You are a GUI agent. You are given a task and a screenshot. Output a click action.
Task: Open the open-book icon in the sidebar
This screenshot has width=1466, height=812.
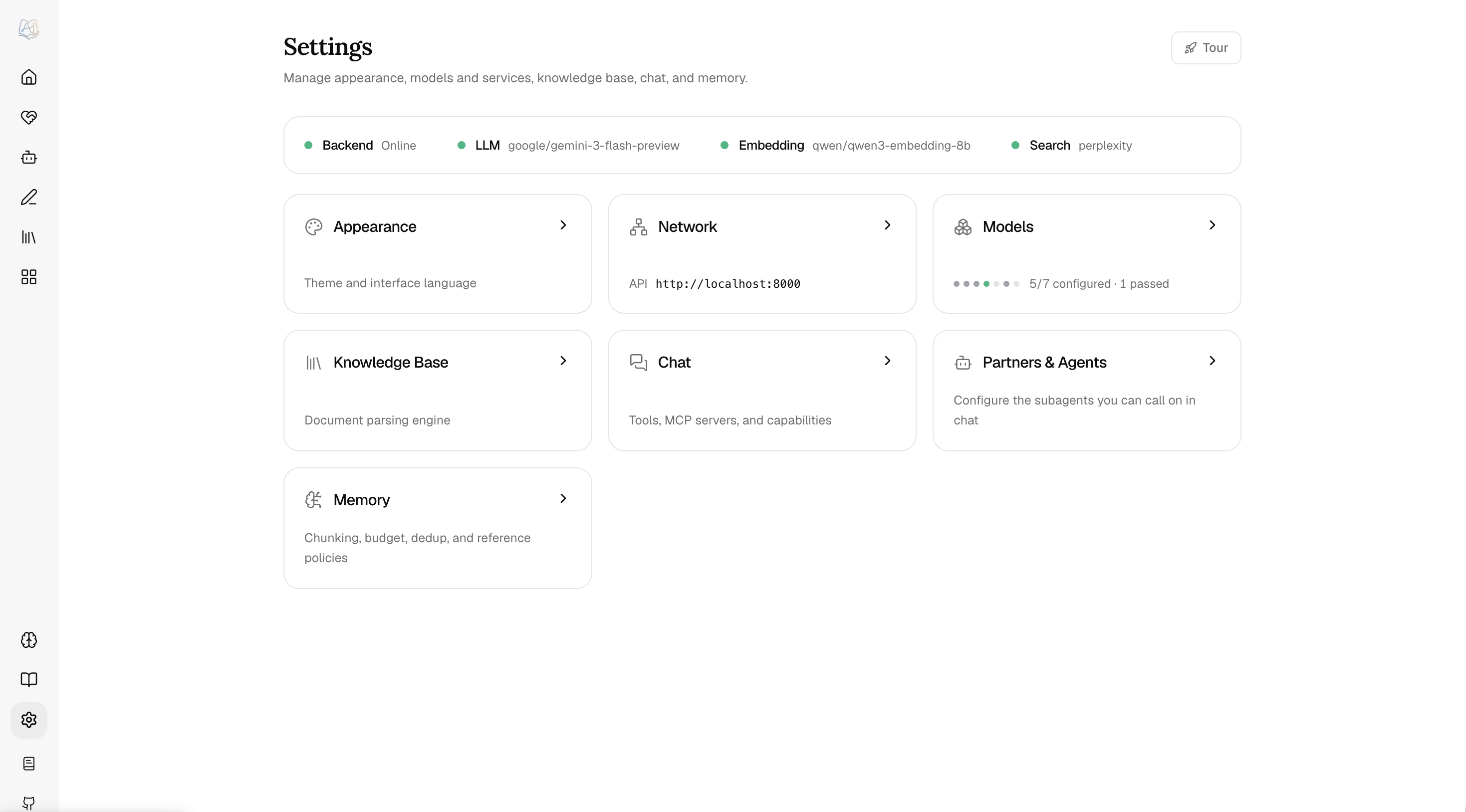28,679
